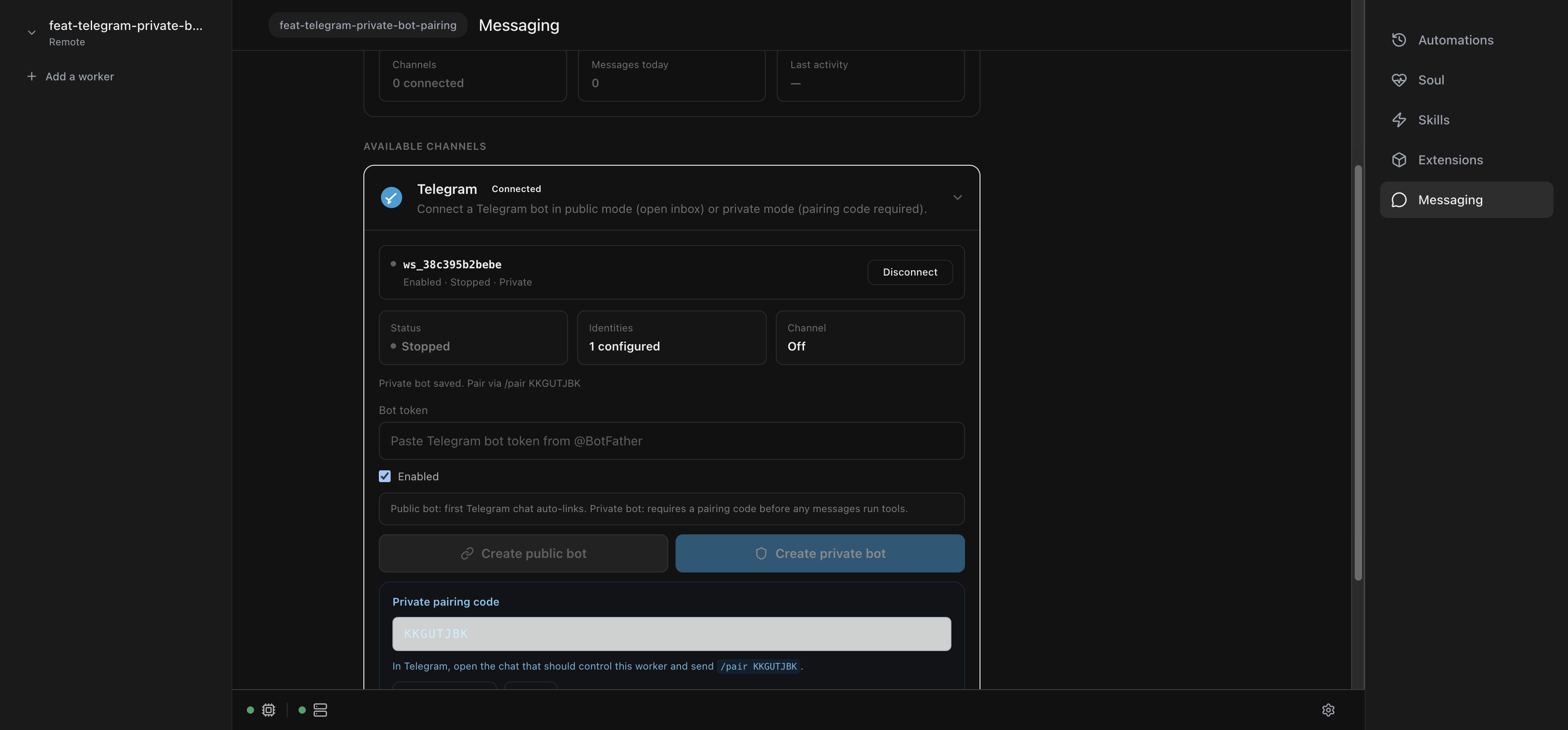This screenshot has height=730, width=1568.
Task: Collapse the Telegram channel card
Action: click(x=957, y=197)
